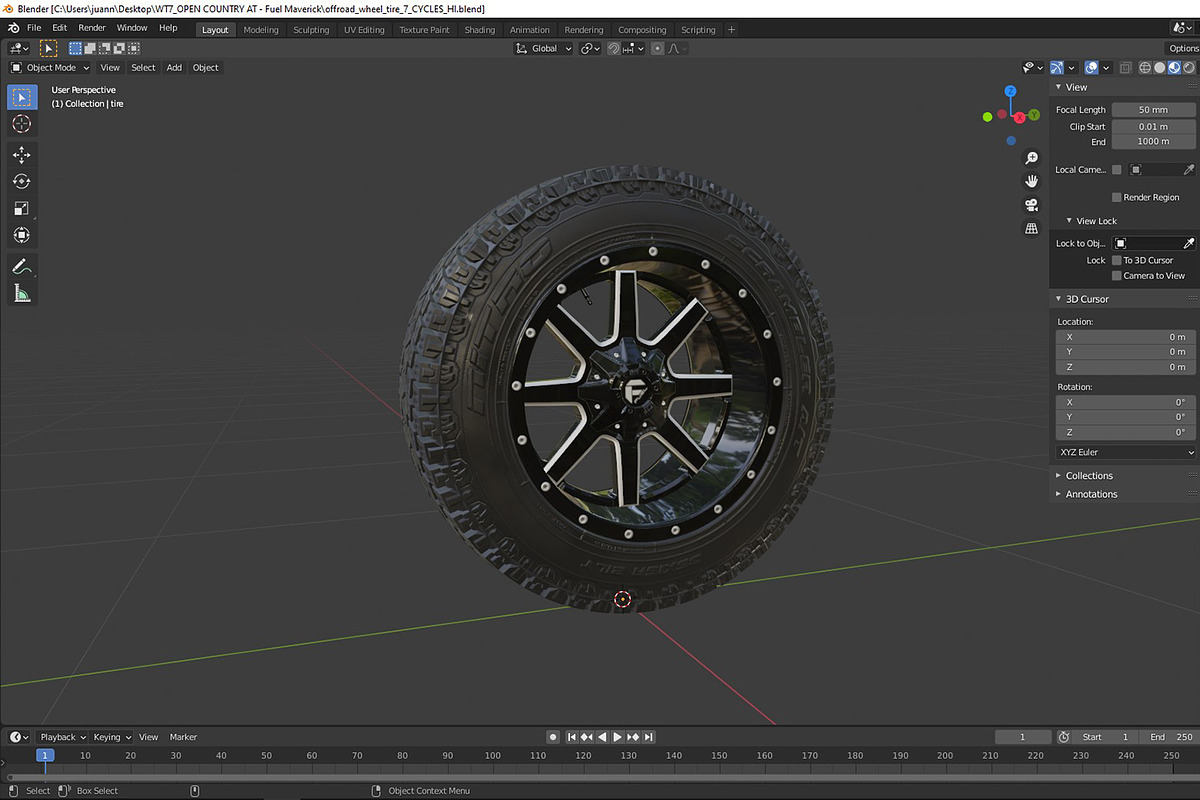Click the tweak select arrow icon in header
The width and height of the screenshot is (1200, 800).
(x=48, y=48)
